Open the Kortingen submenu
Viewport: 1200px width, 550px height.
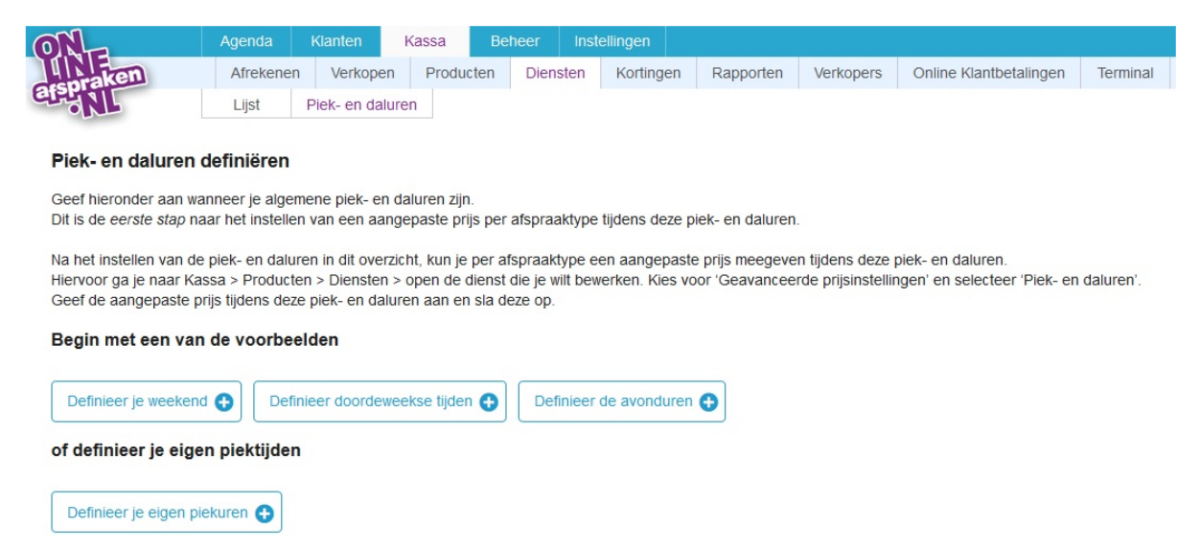(x=648, y=73)
